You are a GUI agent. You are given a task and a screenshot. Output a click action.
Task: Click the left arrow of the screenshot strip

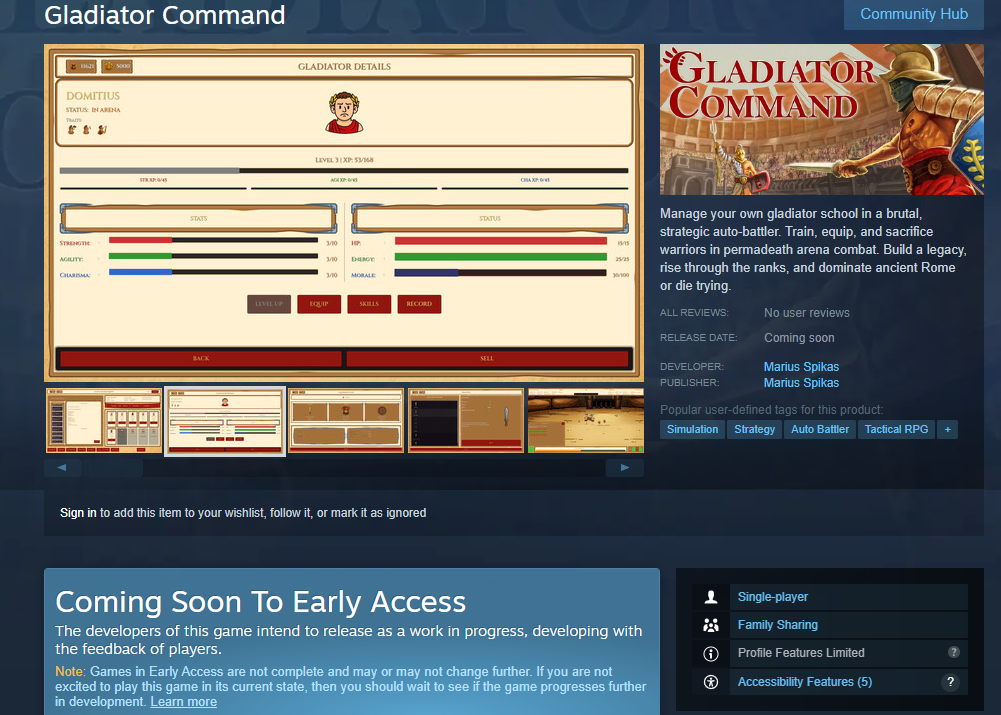point(62,468)
